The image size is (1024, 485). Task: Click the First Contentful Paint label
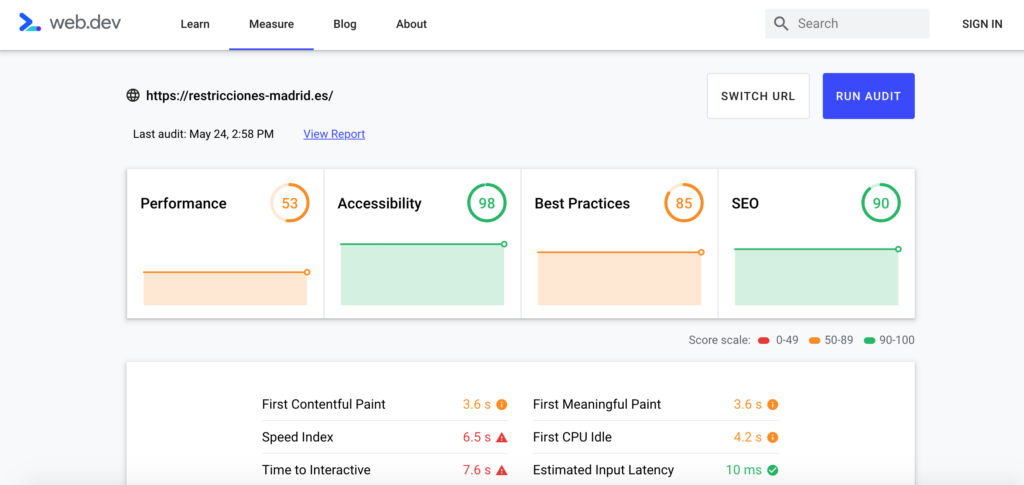(324, 404)
